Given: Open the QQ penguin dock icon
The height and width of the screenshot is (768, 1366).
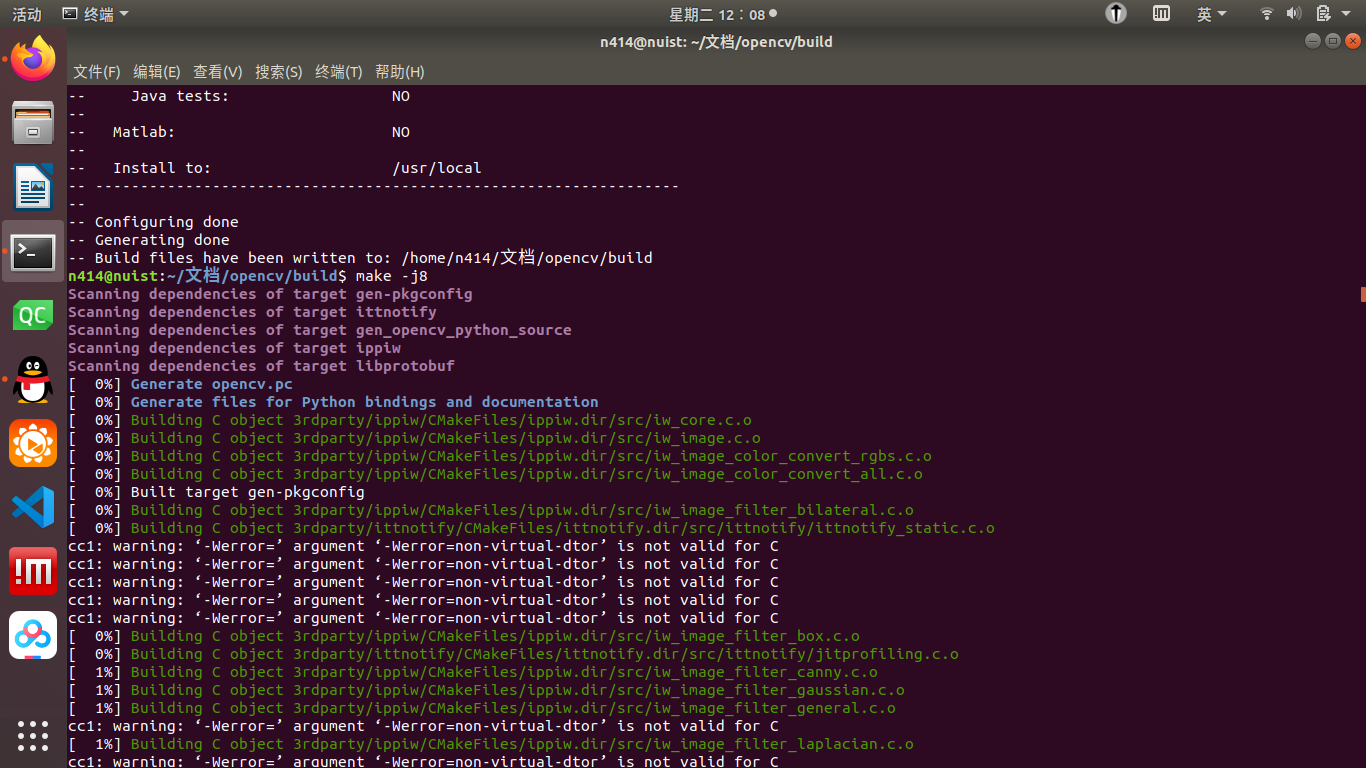Looking at the screenshot, I should 33,380.
